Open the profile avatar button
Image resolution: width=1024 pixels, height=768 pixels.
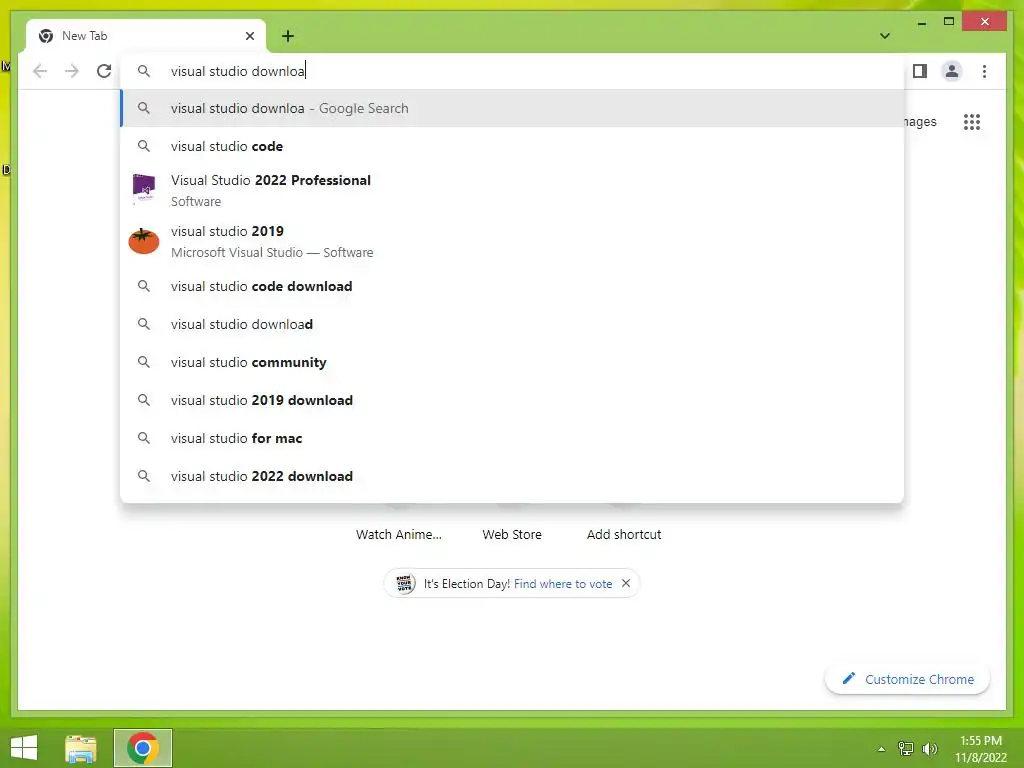(952, 71)
